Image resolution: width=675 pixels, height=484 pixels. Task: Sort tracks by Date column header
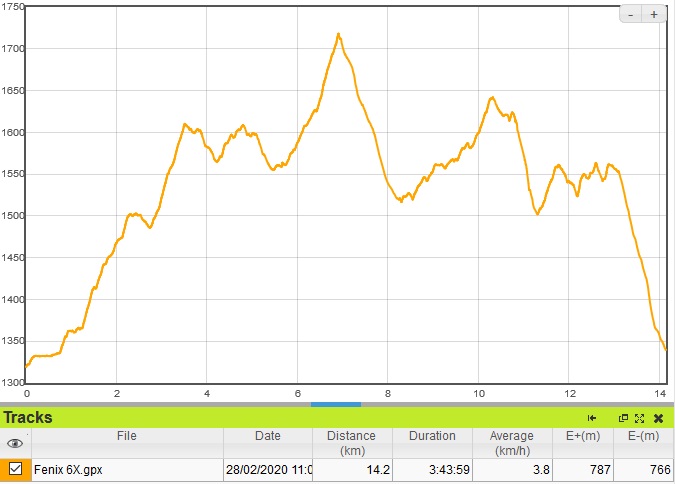click(268, 436)
